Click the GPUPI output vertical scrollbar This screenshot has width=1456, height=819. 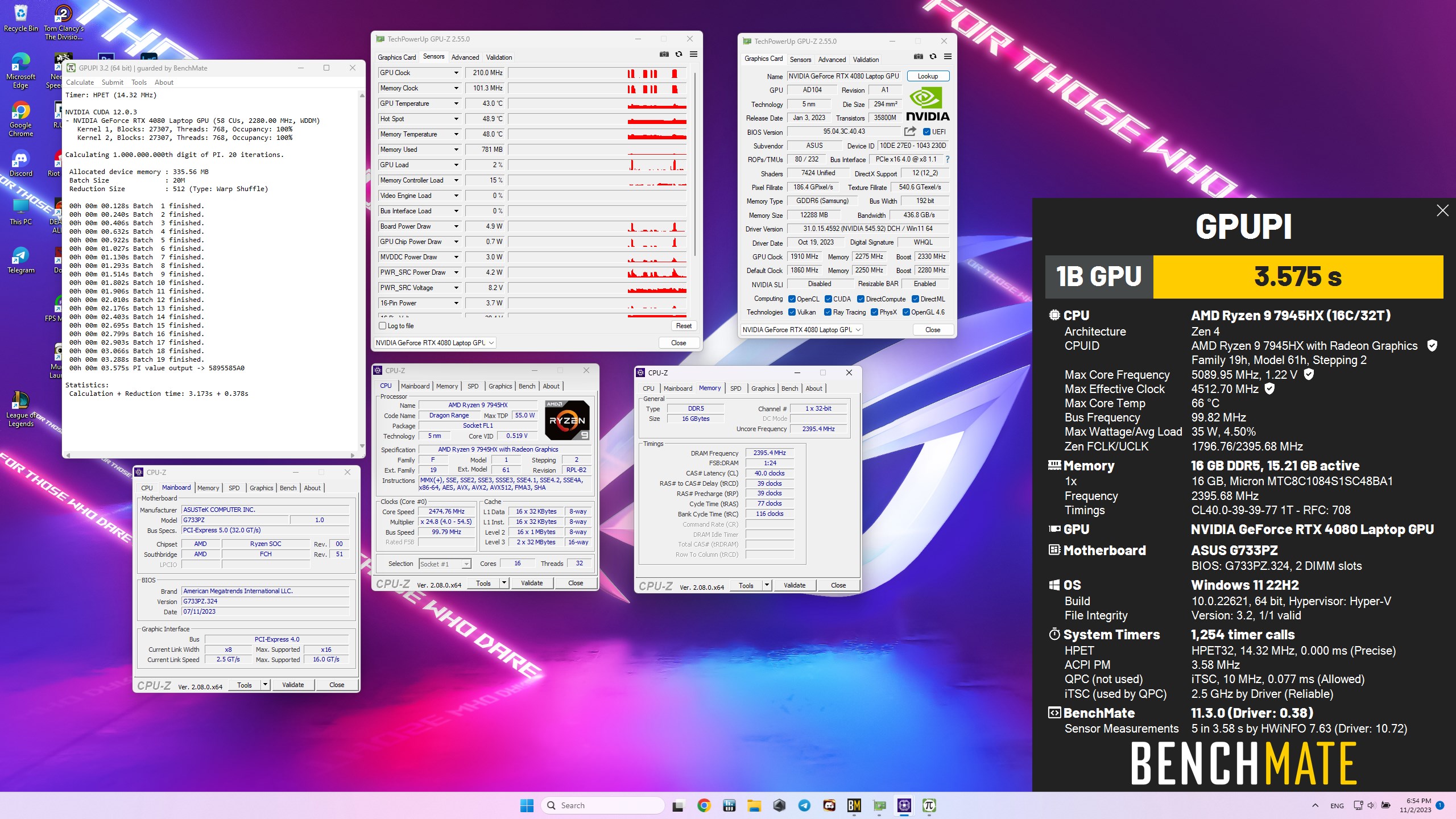click(x=362, y=270)
